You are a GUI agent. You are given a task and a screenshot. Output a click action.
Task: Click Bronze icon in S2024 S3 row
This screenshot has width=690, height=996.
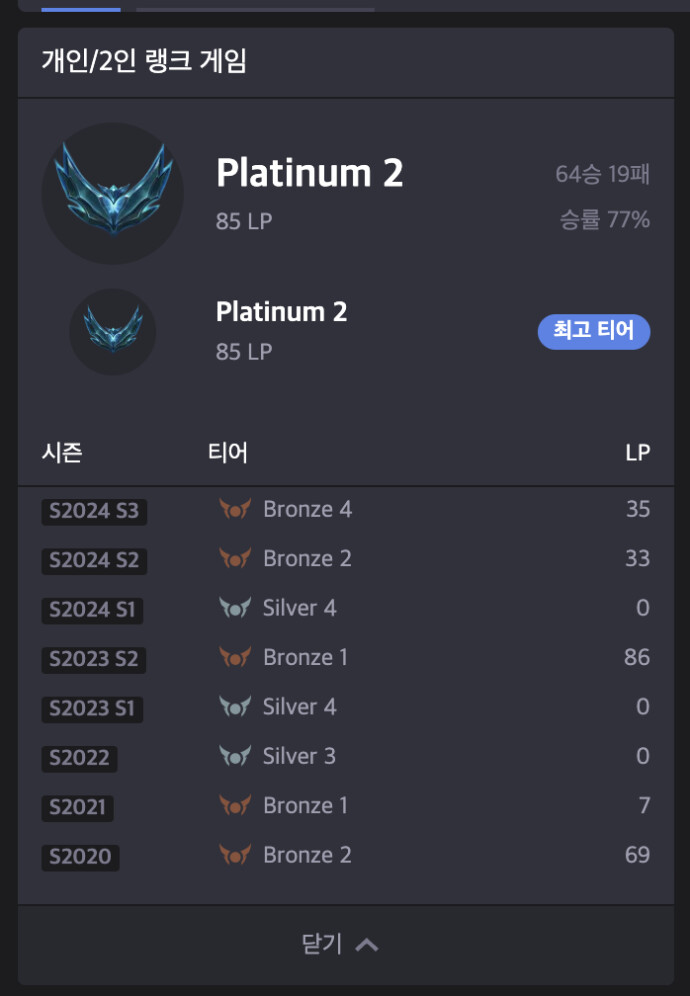[234, 510]
